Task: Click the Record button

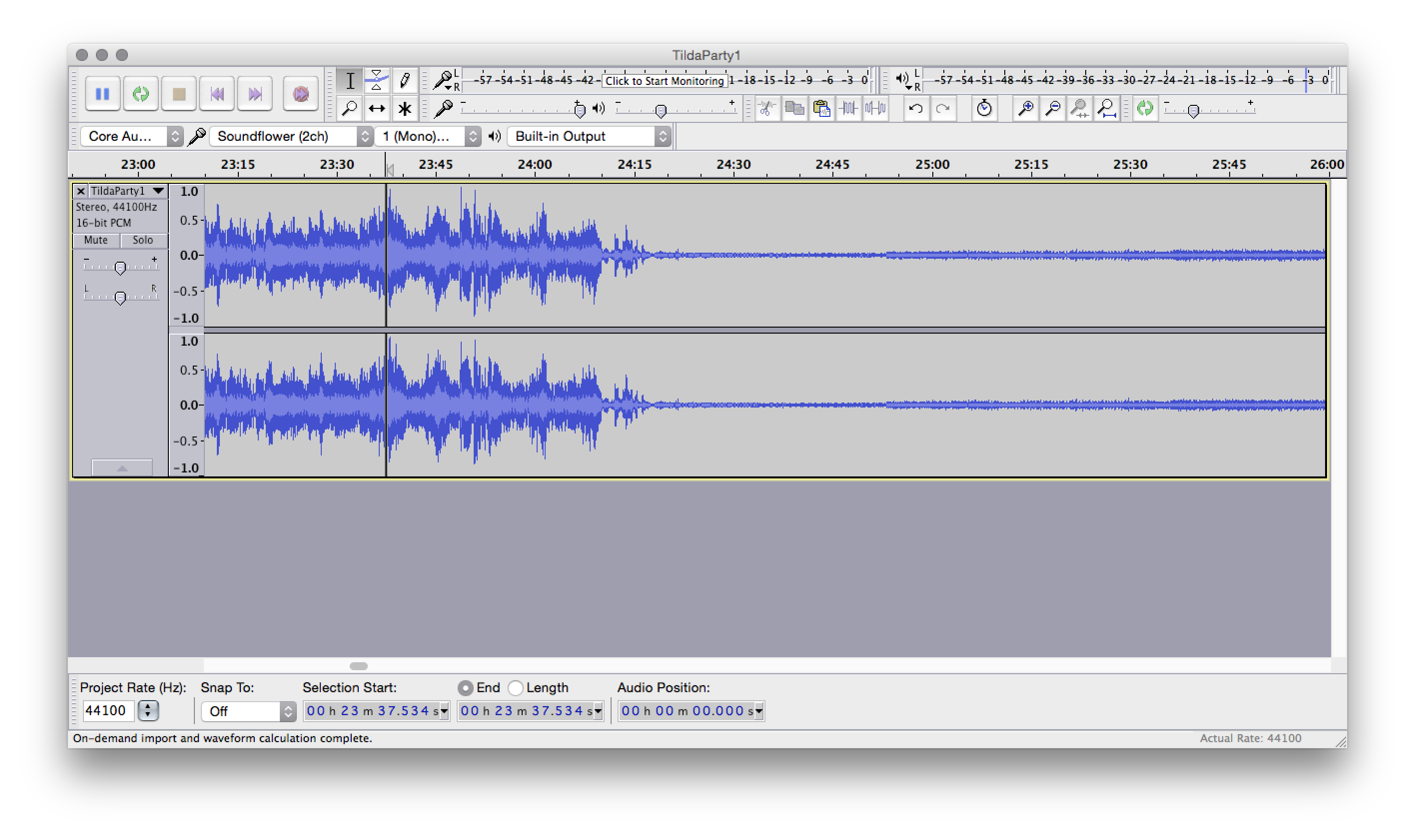Action: coord(301,93)
